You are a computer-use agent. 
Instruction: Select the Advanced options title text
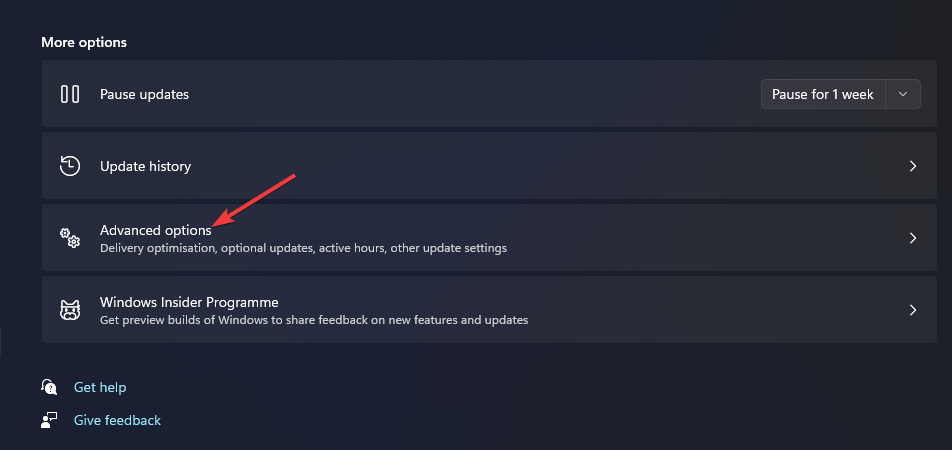tap(155, 230)
